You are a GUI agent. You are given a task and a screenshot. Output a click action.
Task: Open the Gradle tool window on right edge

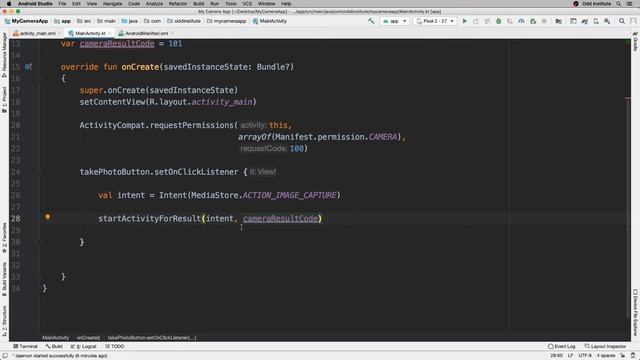(x=636, y=42)
